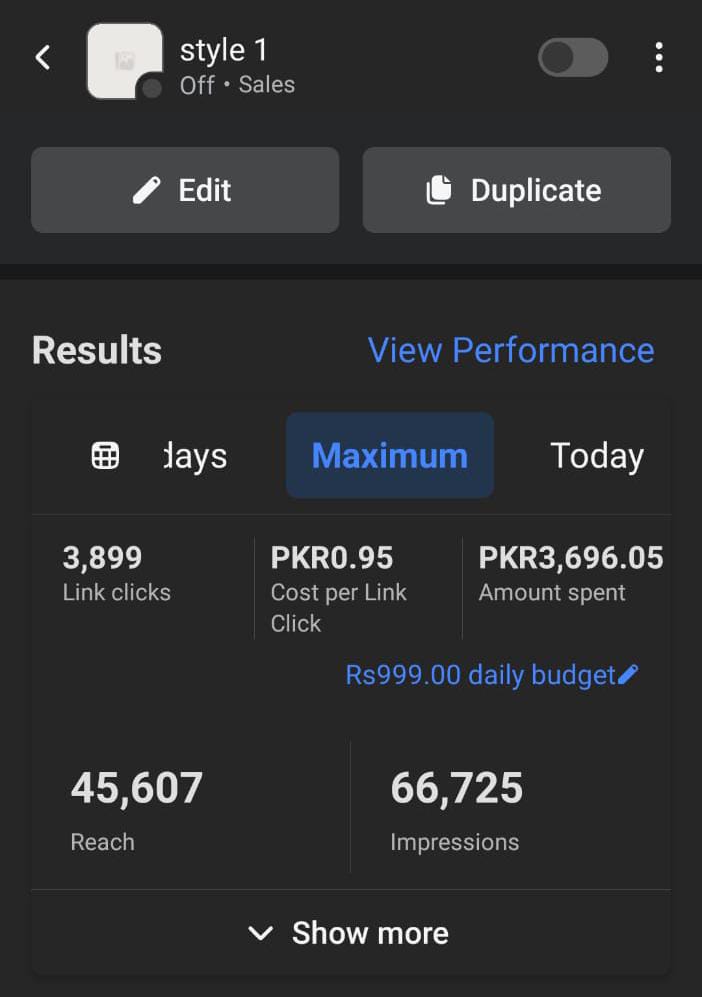
Task: Toggle the style 1 campaign switch on
Action: (573, 58)
